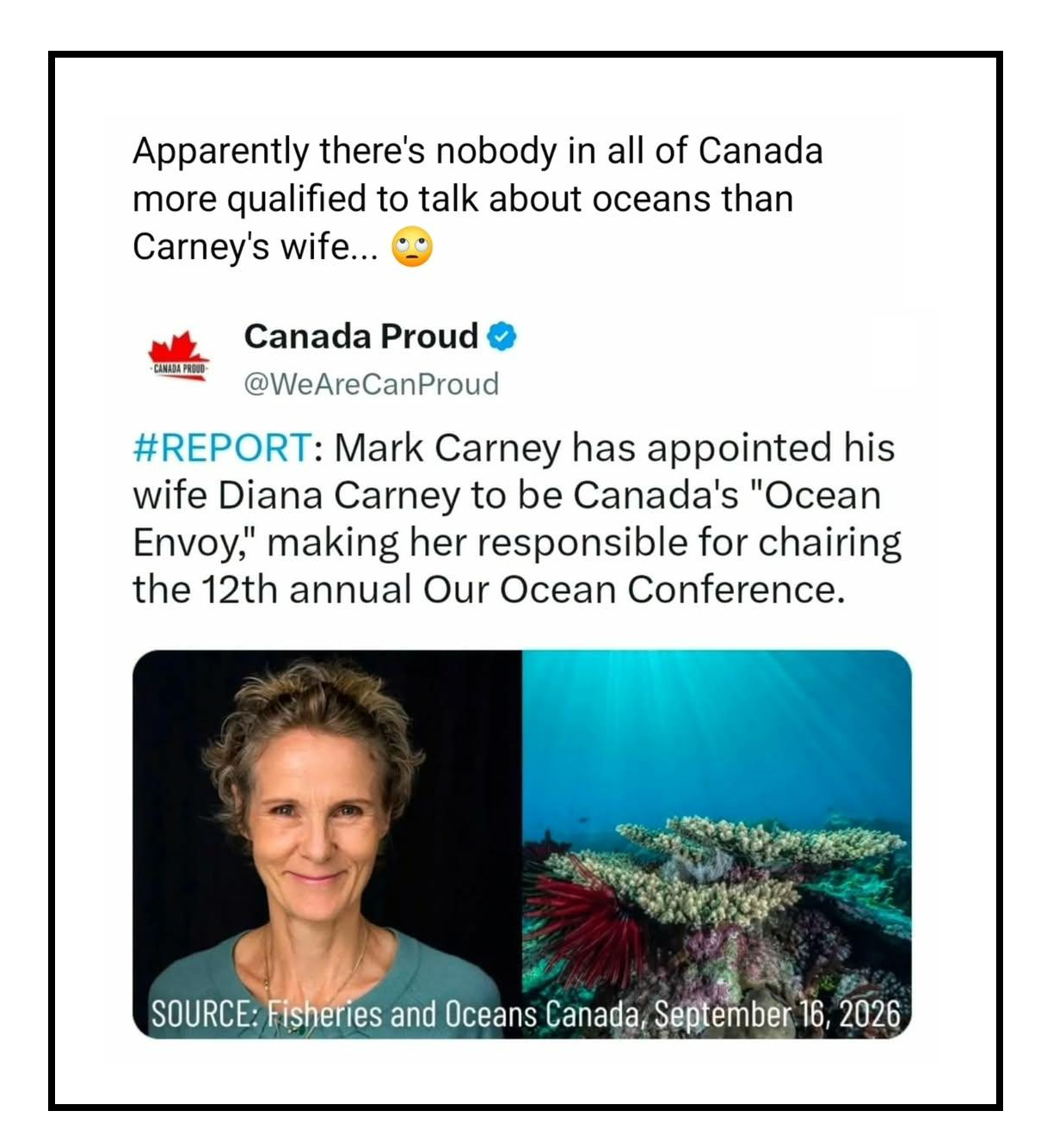Click the "SOURCE:" label on image
The image size is (1053, 1148).
tap(204, 1014)
